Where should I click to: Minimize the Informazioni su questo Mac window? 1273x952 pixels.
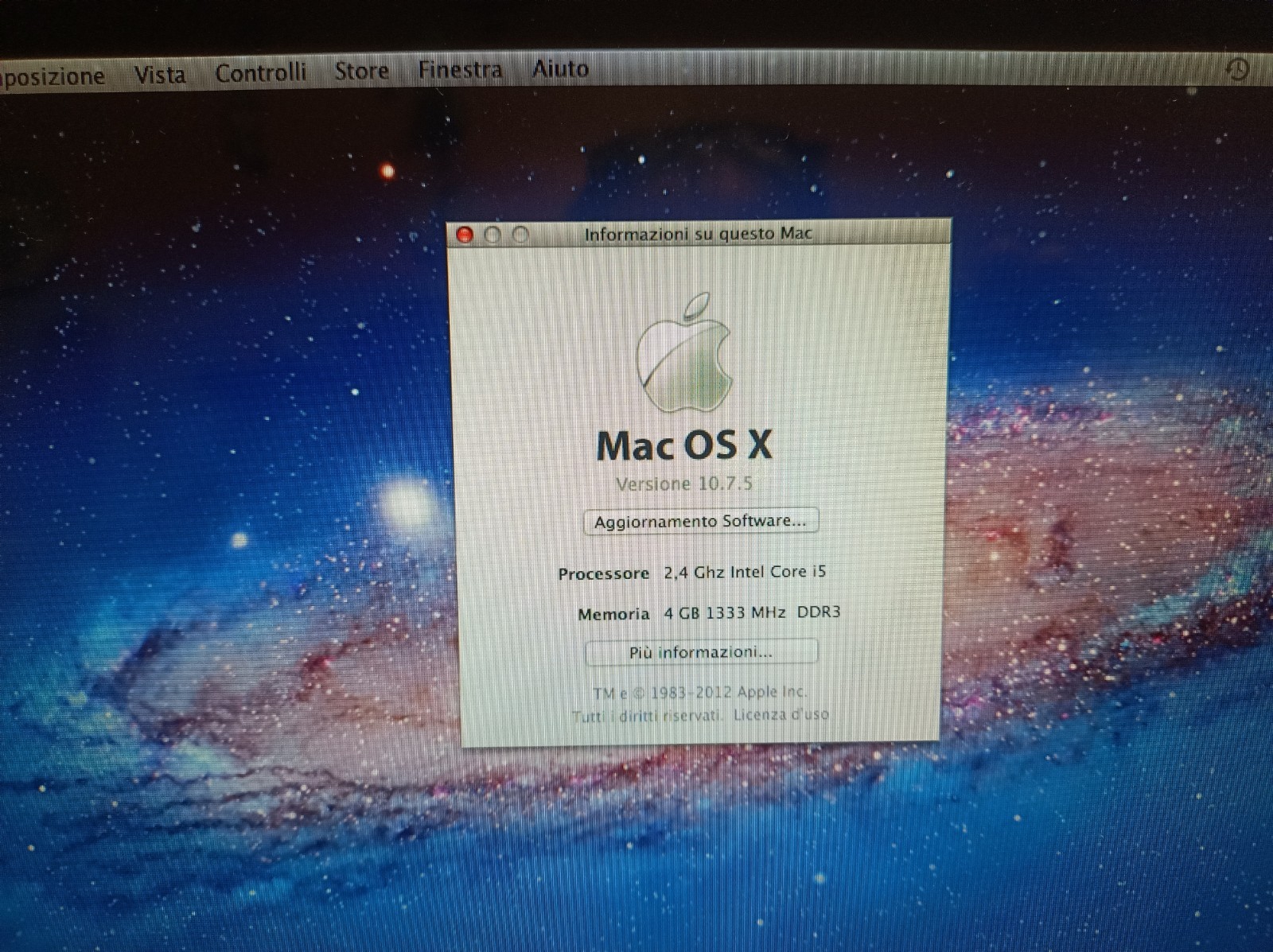tap(492, 235)
